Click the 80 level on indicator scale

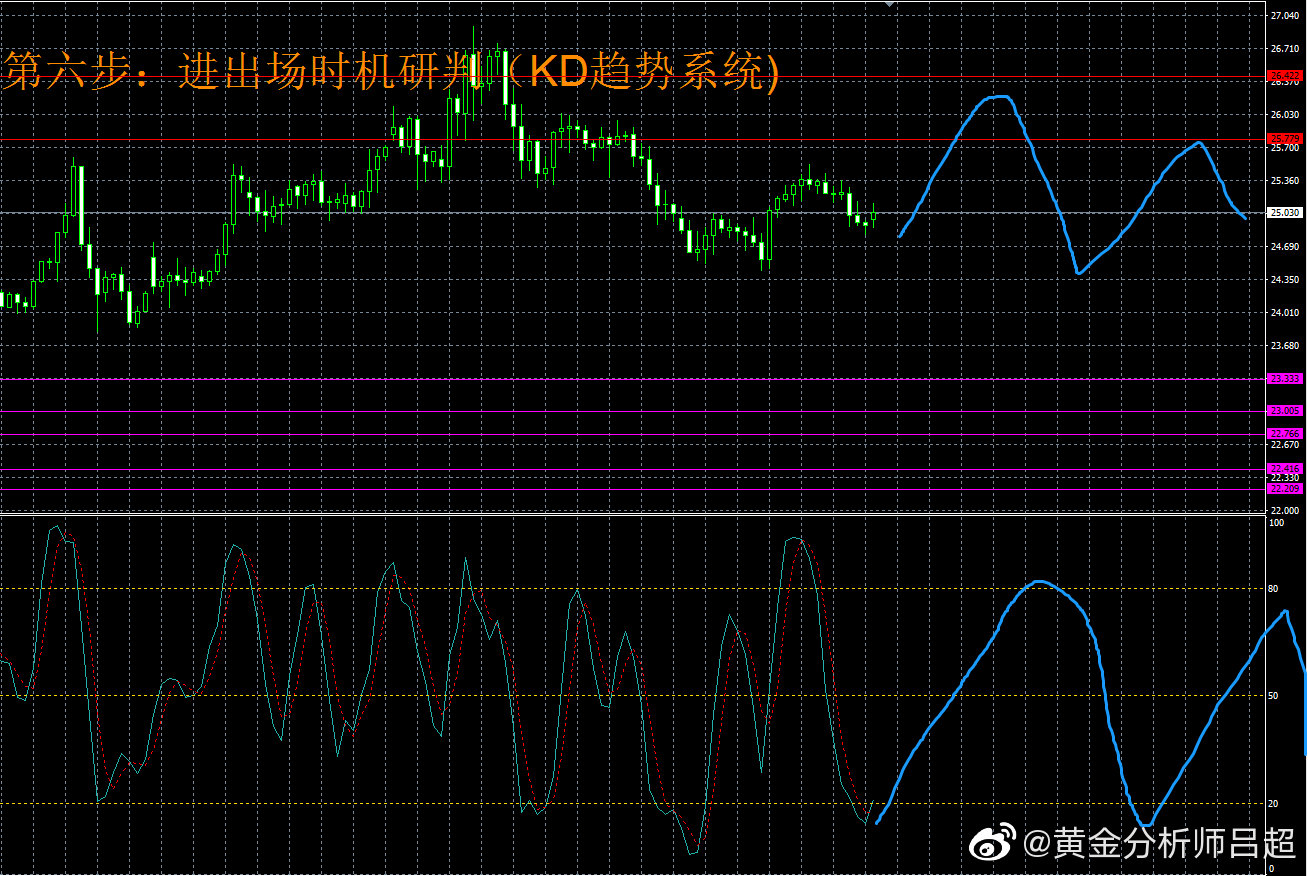point(1272,589)
